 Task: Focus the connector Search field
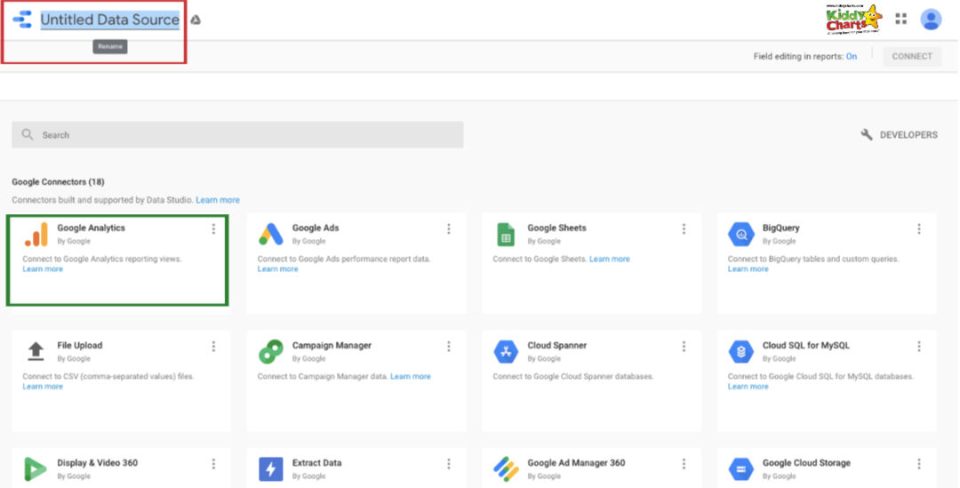click(x=238, y=135)
